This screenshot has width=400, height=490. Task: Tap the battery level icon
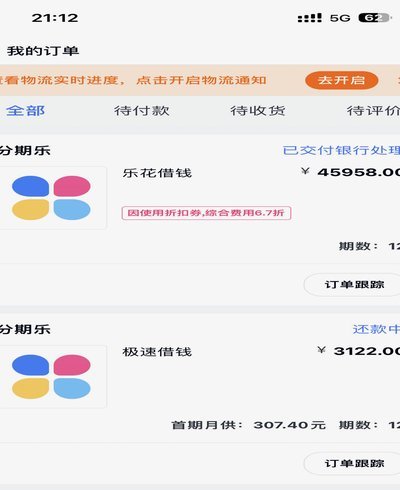(374, 18)
